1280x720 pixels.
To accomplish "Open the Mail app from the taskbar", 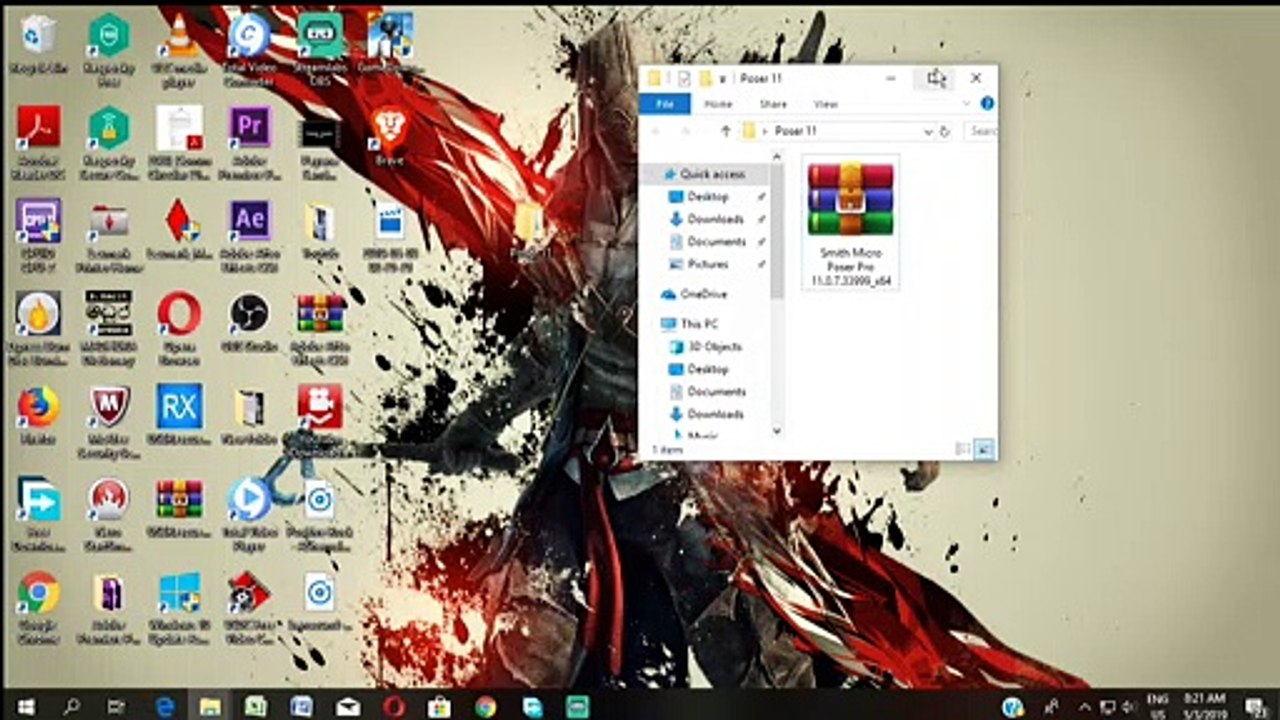I will [348, 706].
